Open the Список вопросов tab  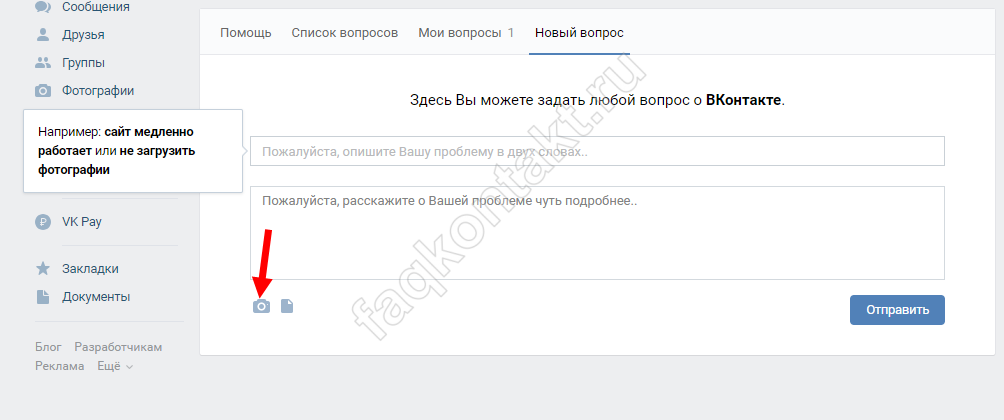[x=344, y=33]
